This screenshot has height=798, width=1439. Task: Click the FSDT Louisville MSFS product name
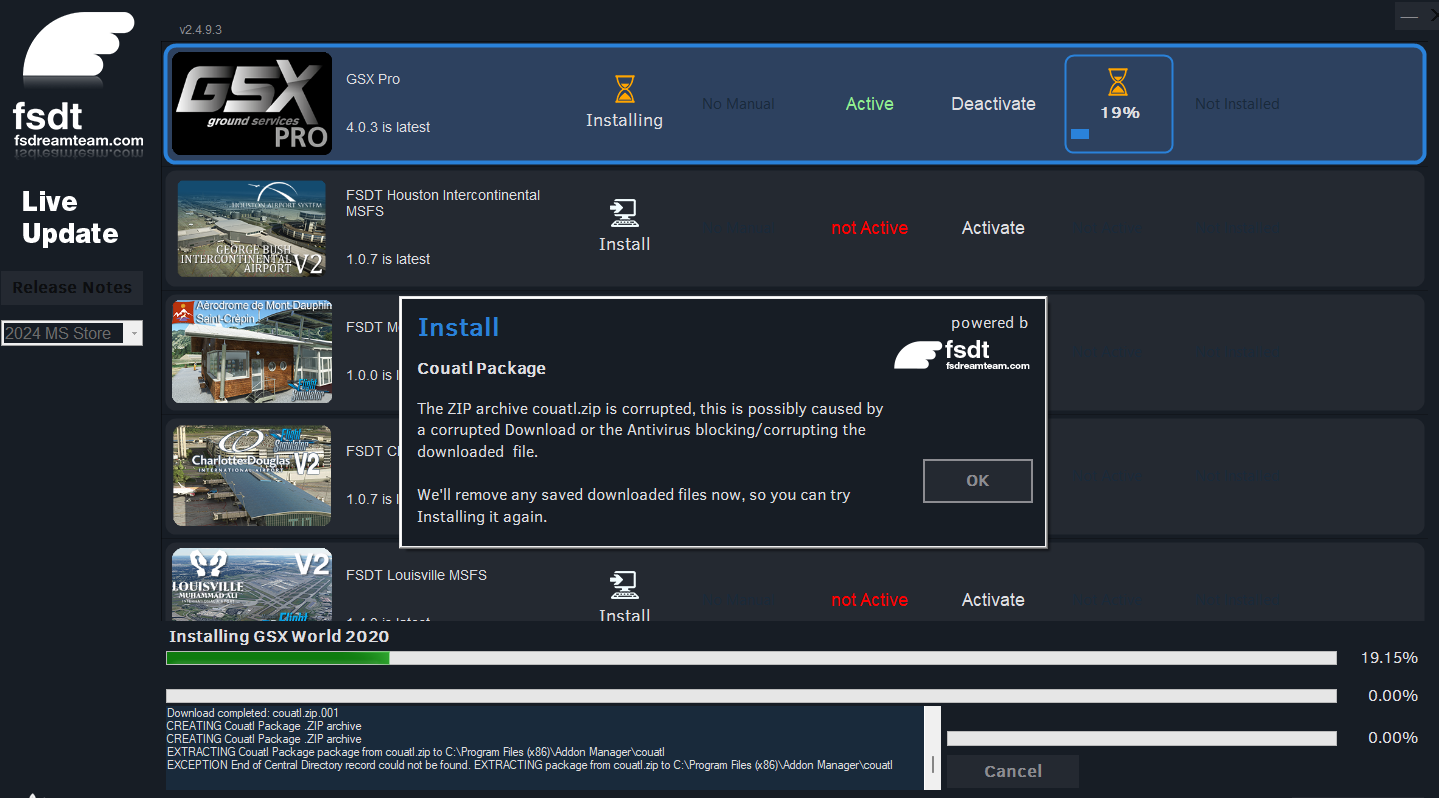pos(417,575)
